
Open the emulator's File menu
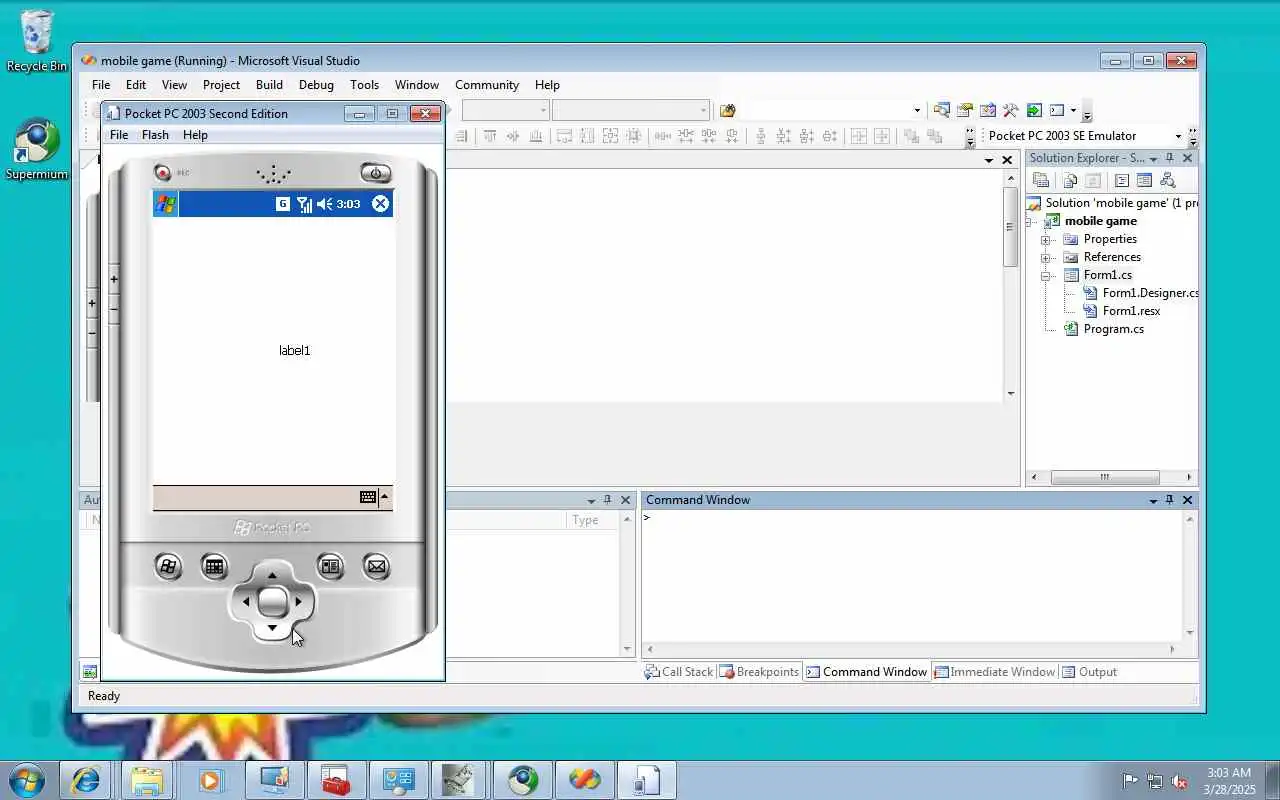[x=119, y=135]
